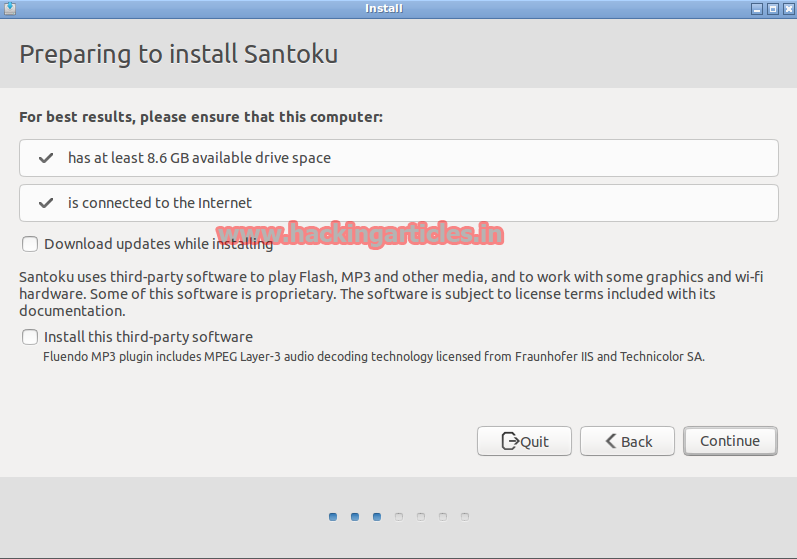Go back with the Back button
The width and height of the screenshot is (797, 559).
point(626,441)
